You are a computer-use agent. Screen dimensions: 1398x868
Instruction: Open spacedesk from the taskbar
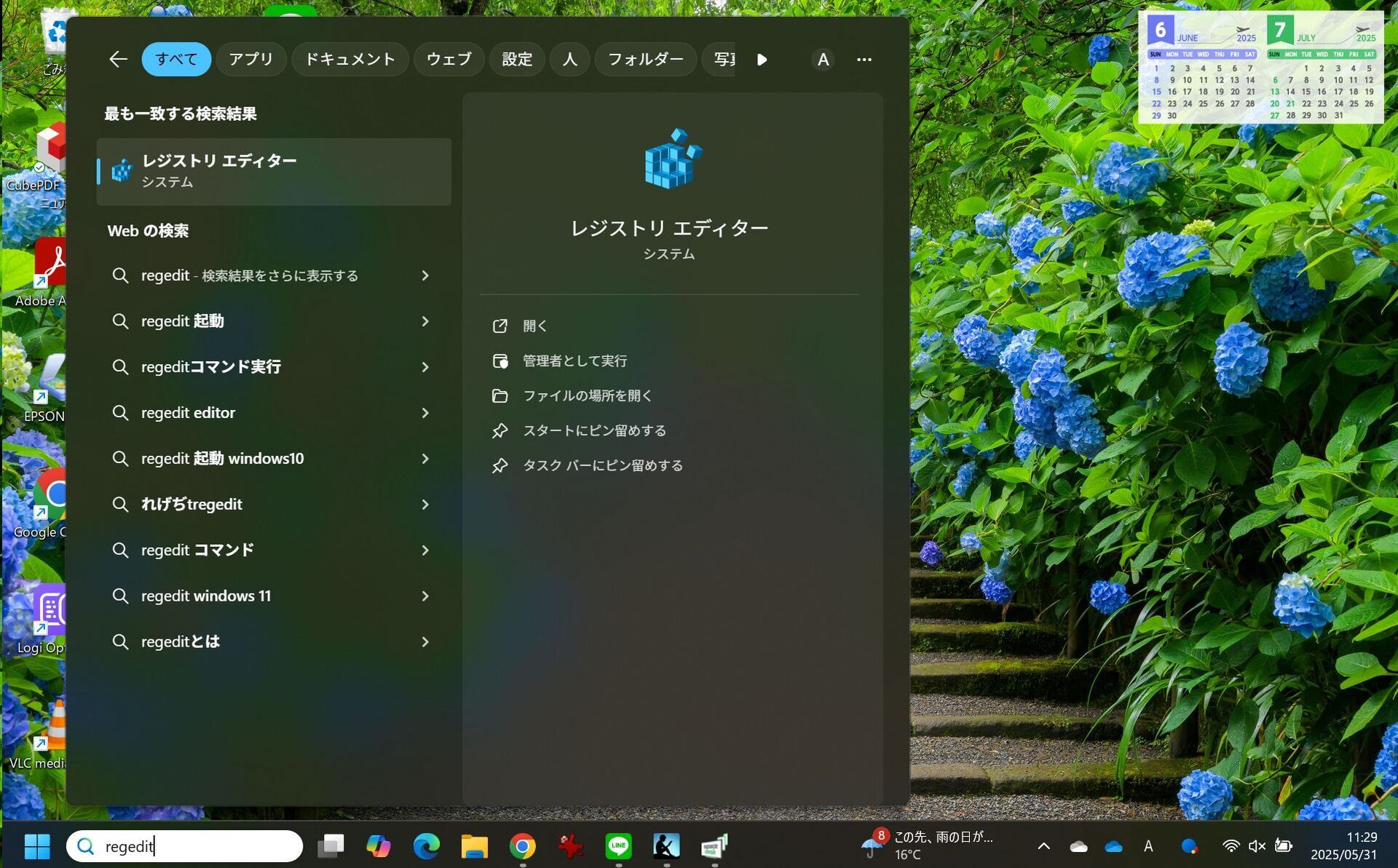click(x=714, y=846)
